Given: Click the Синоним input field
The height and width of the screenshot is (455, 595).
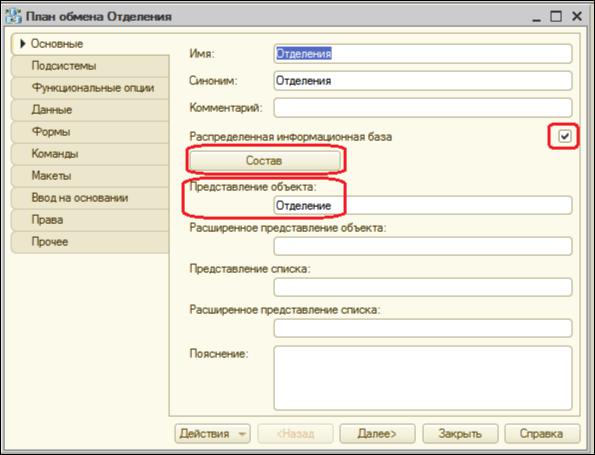Looking at the screenshot, I should (423, 81).
